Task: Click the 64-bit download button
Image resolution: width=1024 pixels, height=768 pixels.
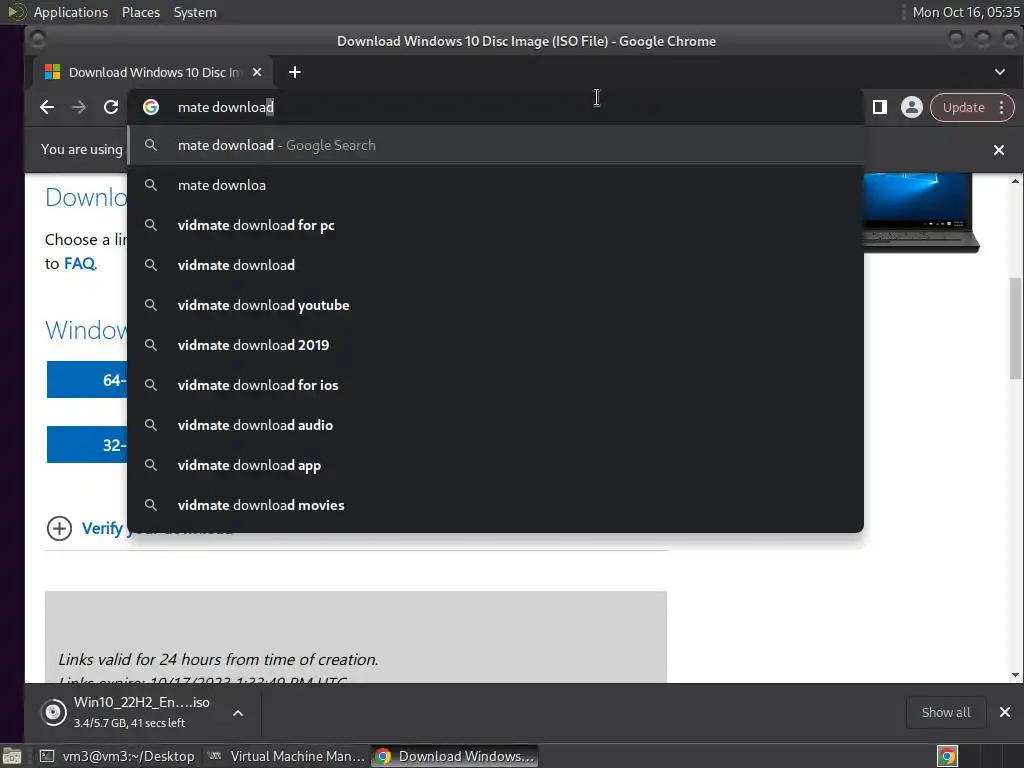Action: [x=87, y=379]
